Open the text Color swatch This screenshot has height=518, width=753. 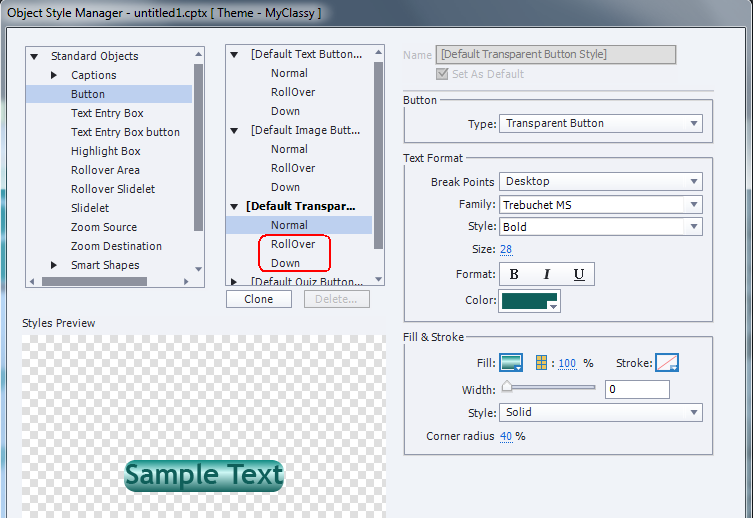(530, 301)
